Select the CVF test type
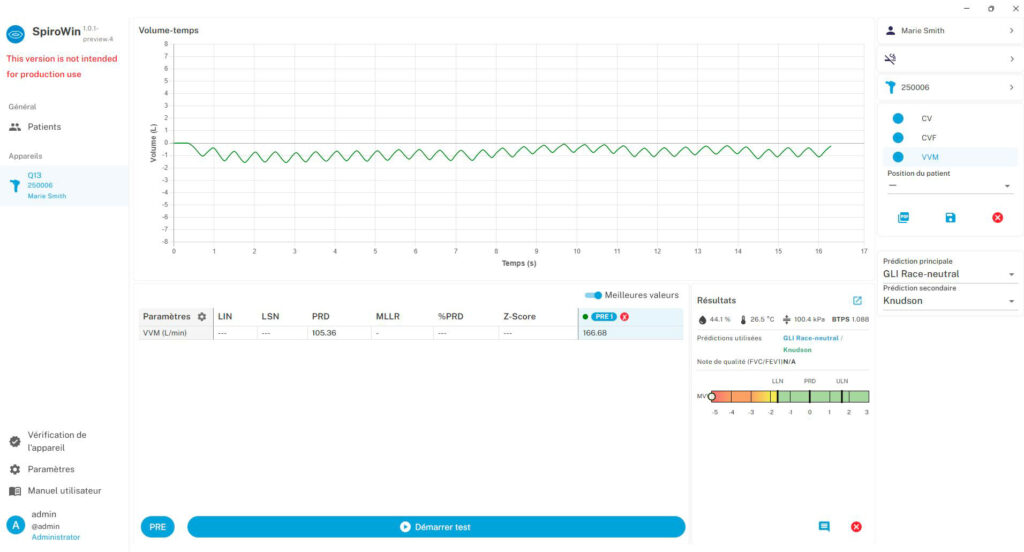 950,138
